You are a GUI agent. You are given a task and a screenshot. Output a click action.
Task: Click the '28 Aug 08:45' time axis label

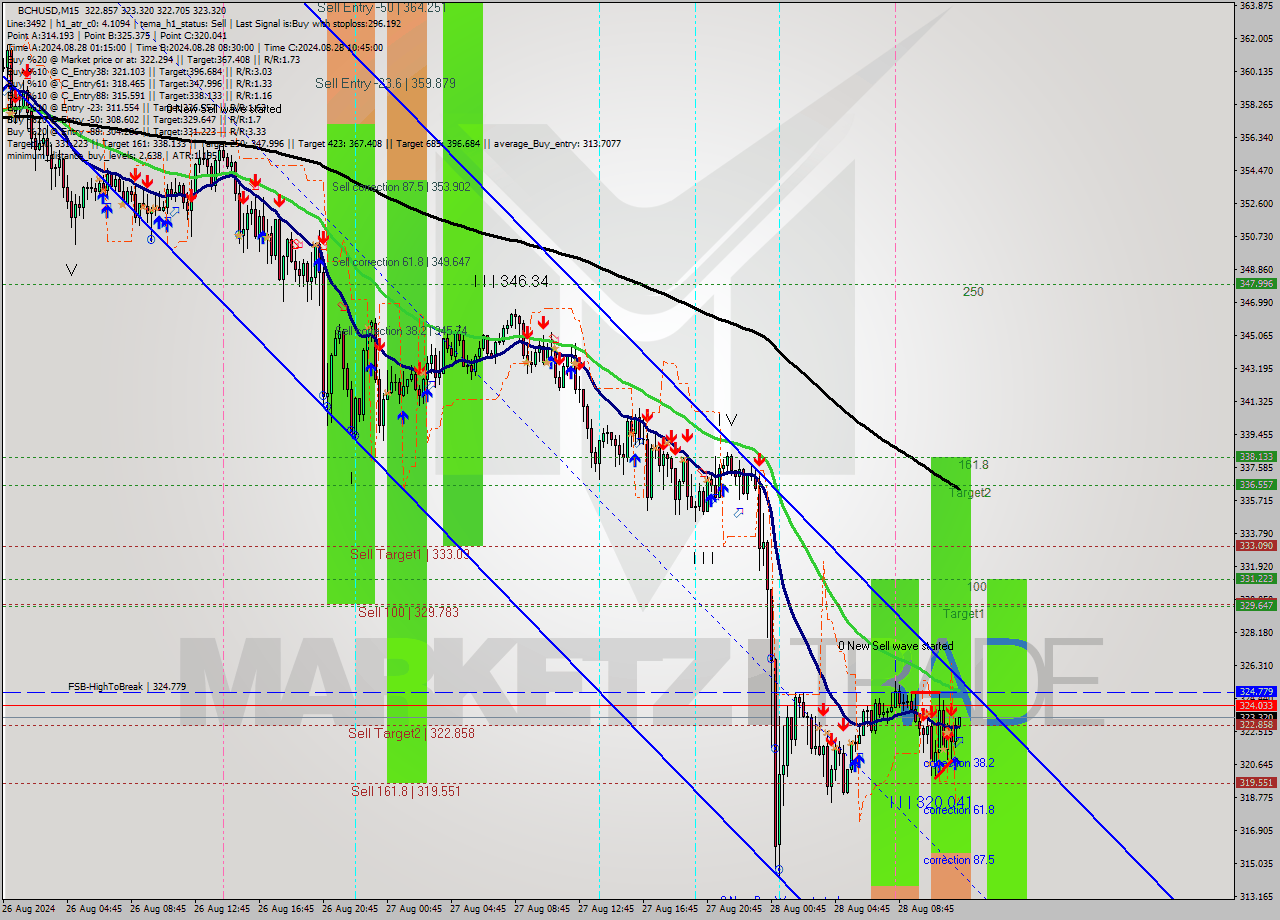[926, 910]
